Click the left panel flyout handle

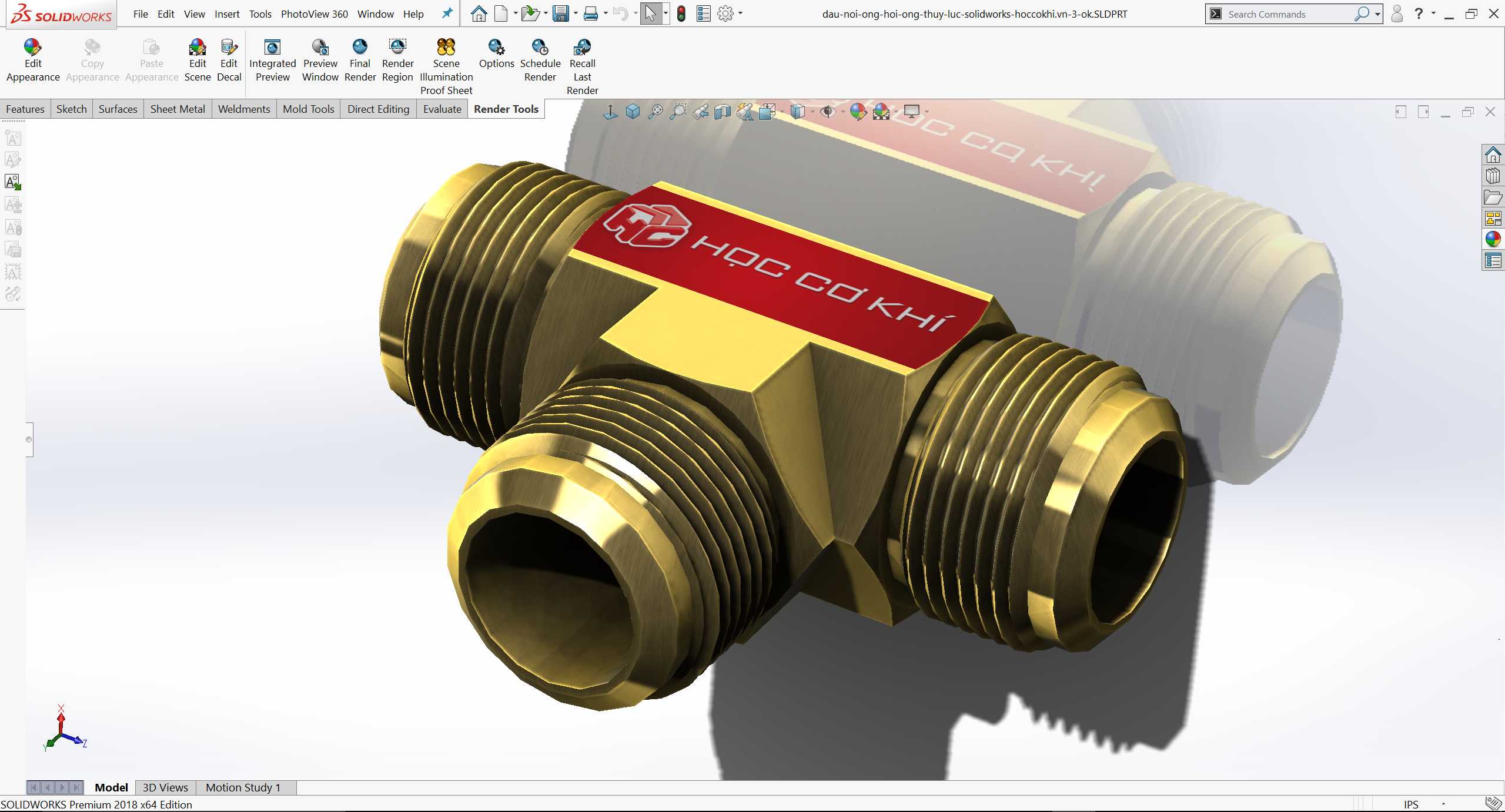pyautogui.click(x=29, y=439)
